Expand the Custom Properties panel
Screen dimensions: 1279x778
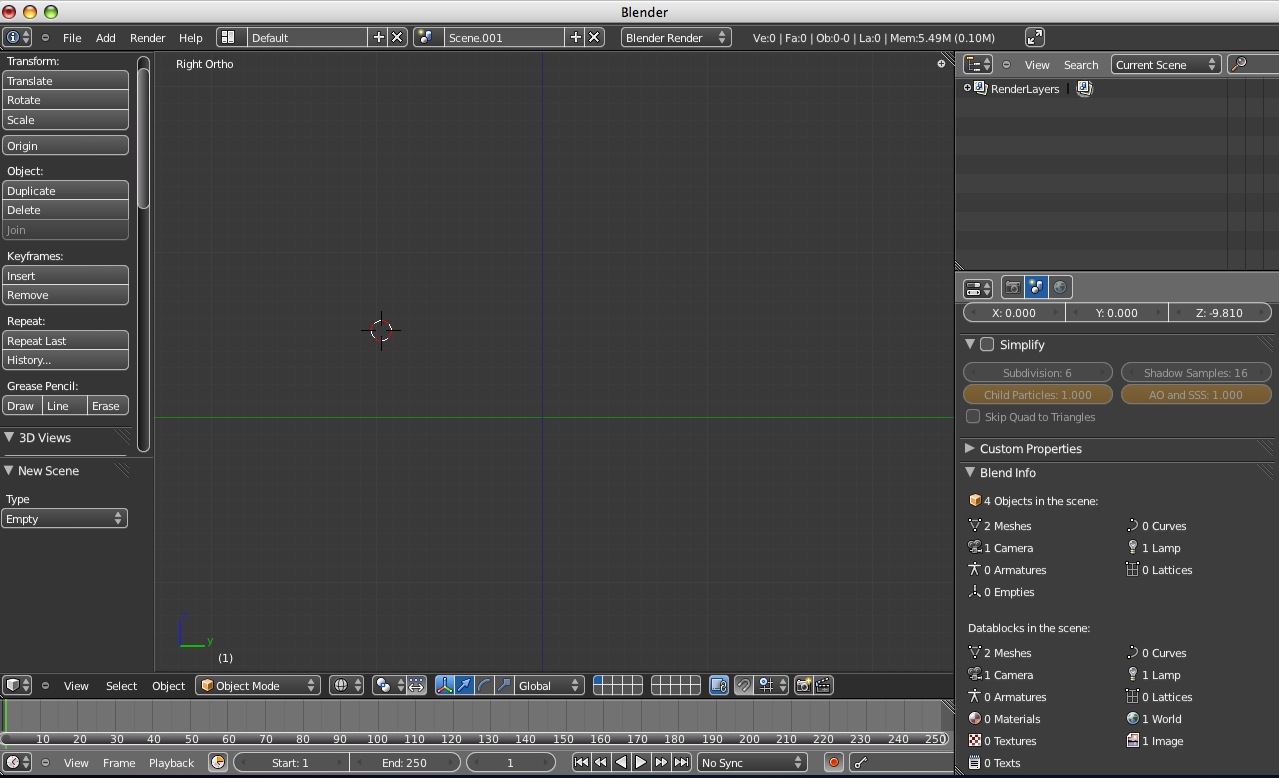(x=1030, y=449)
